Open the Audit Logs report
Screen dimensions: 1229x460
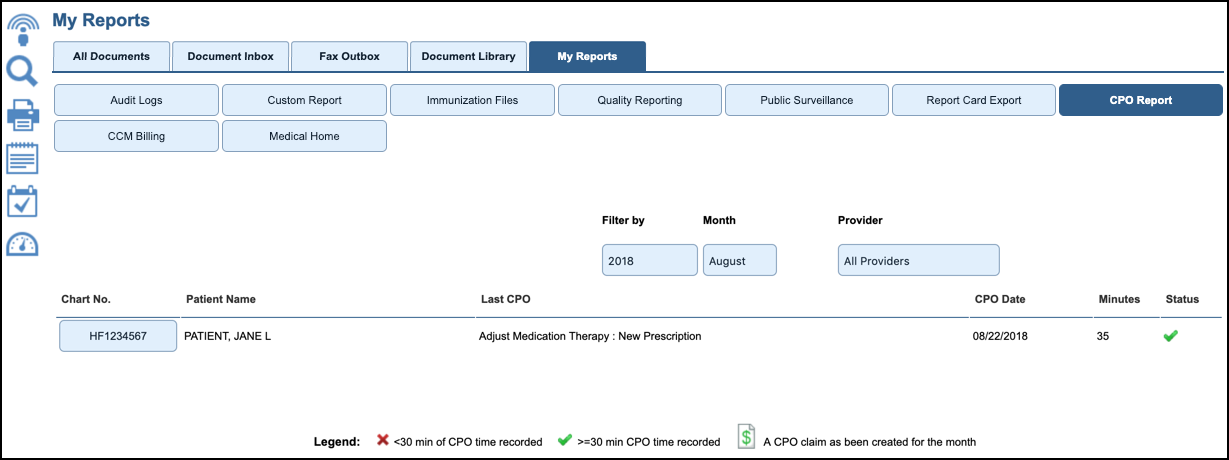click(x=136, y=100)
